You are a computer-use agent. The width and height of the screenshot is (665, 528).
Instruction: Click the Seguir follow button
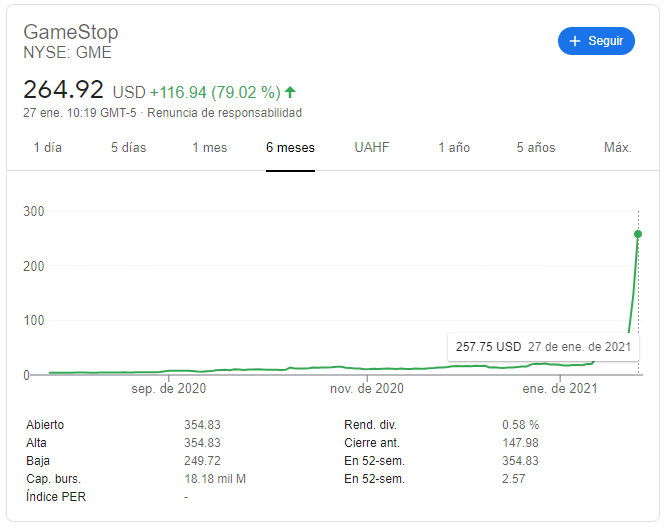tap(596, 41)
